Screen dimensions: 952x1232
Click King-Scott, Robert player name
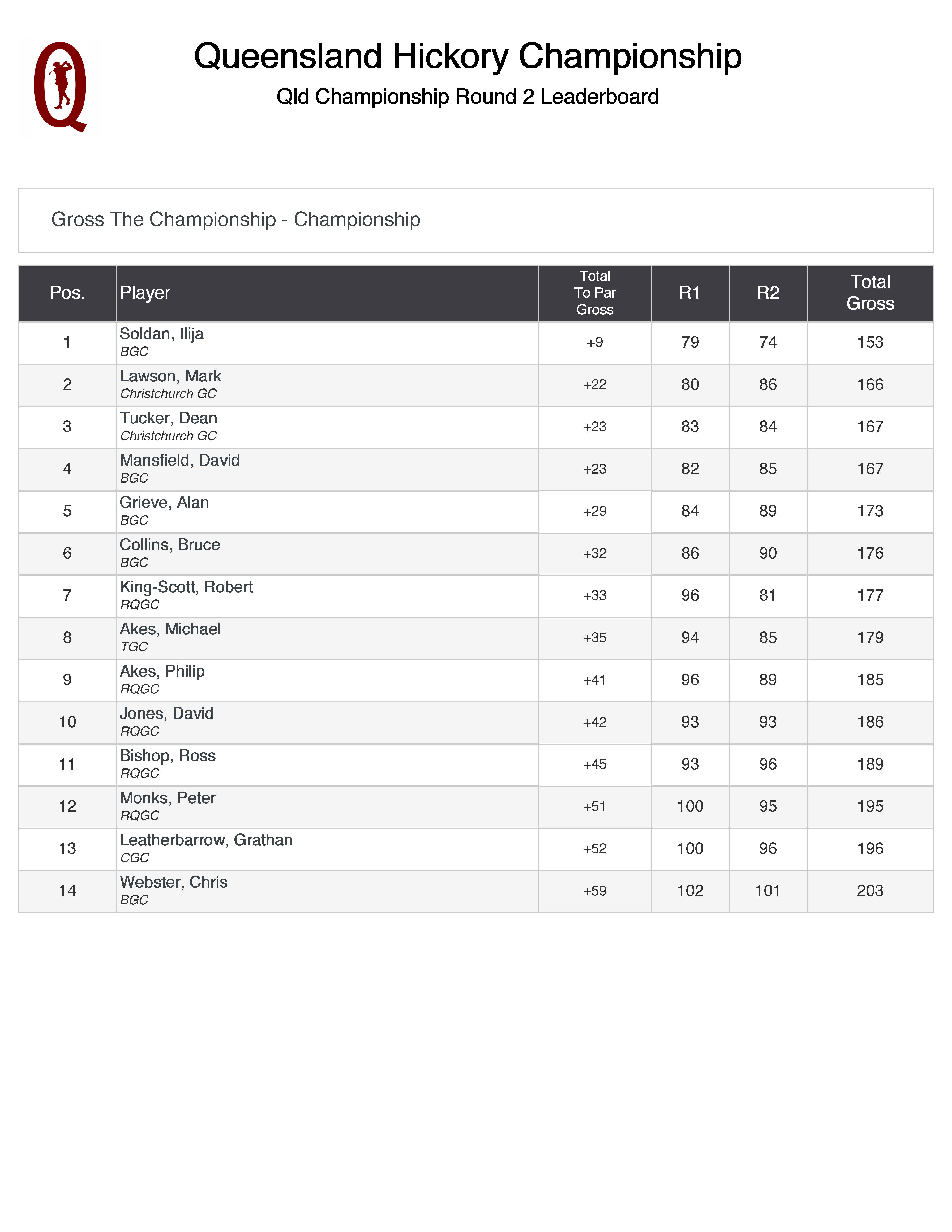click(x=186, y=587)
